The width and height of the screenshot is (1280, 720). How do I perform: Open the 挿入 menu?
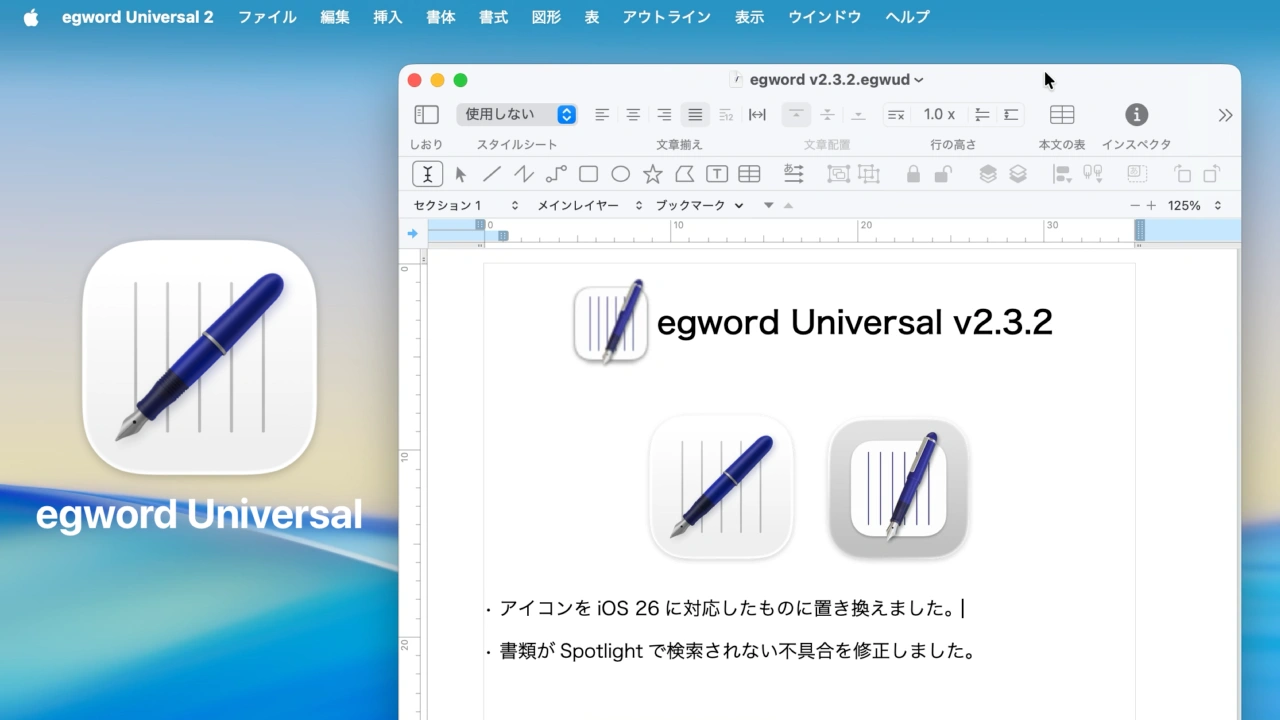388,17
